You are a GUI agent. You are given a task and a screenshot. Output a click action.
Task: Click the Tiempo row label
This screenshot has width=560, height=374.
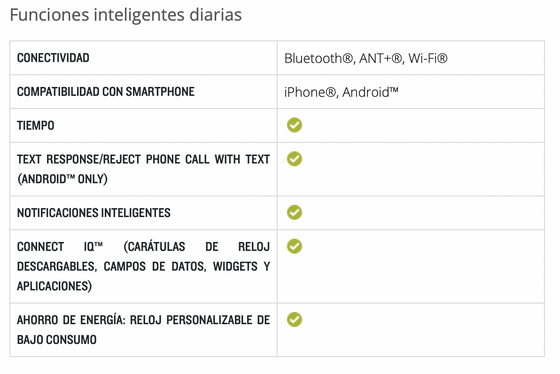(x=36, y=125)
